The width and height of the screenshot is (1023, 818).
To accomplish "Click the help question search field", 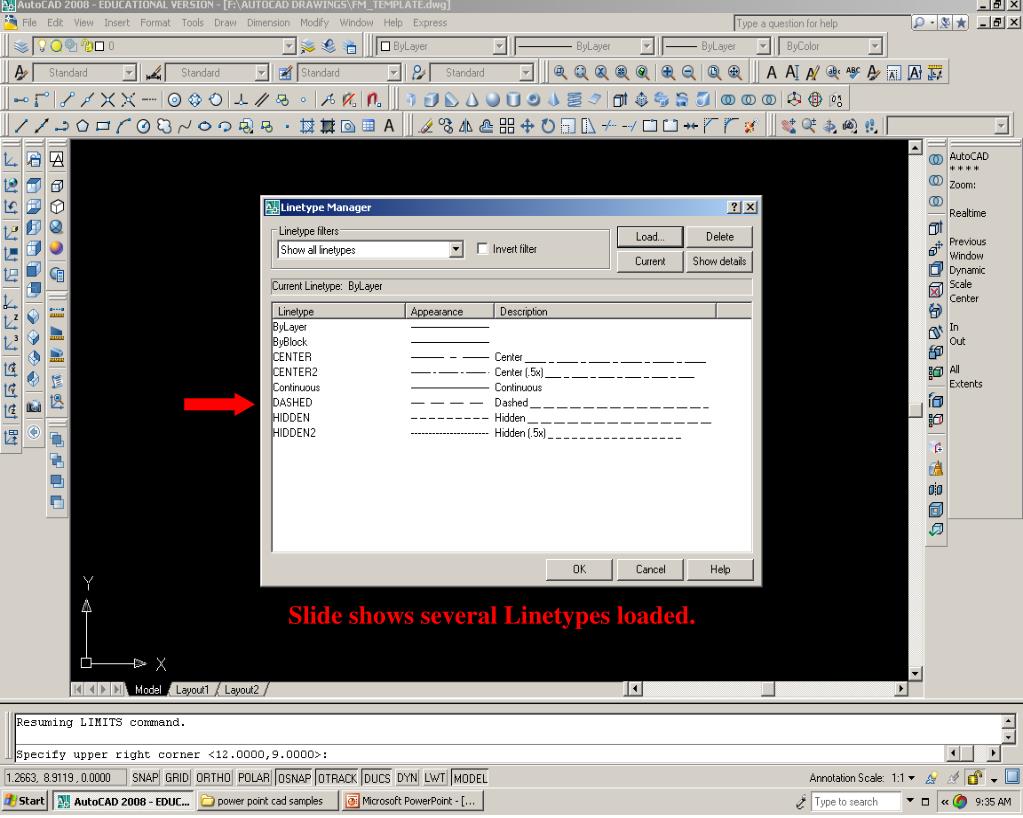I will (821, 23).
